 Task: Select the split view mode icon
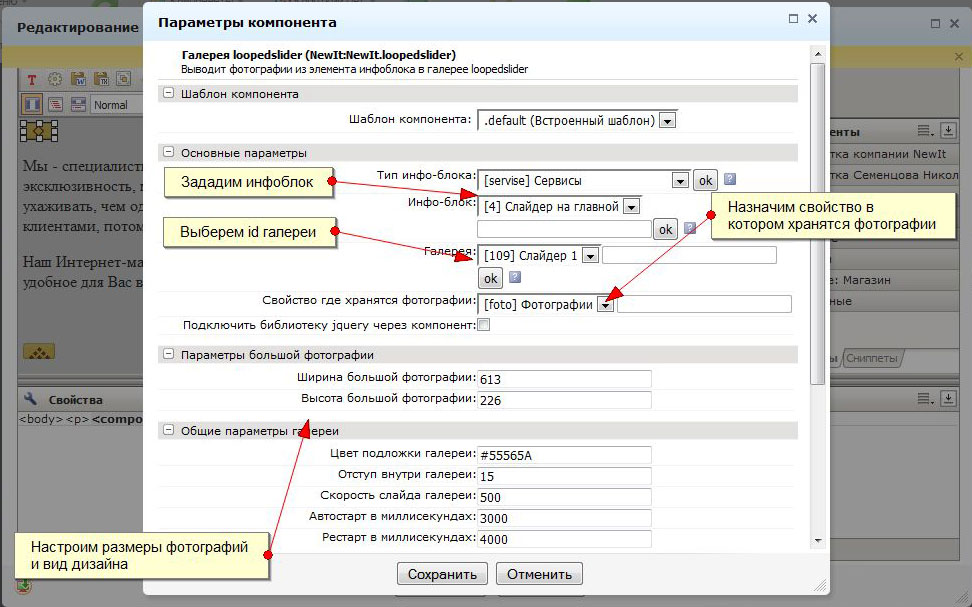point(78,104)
